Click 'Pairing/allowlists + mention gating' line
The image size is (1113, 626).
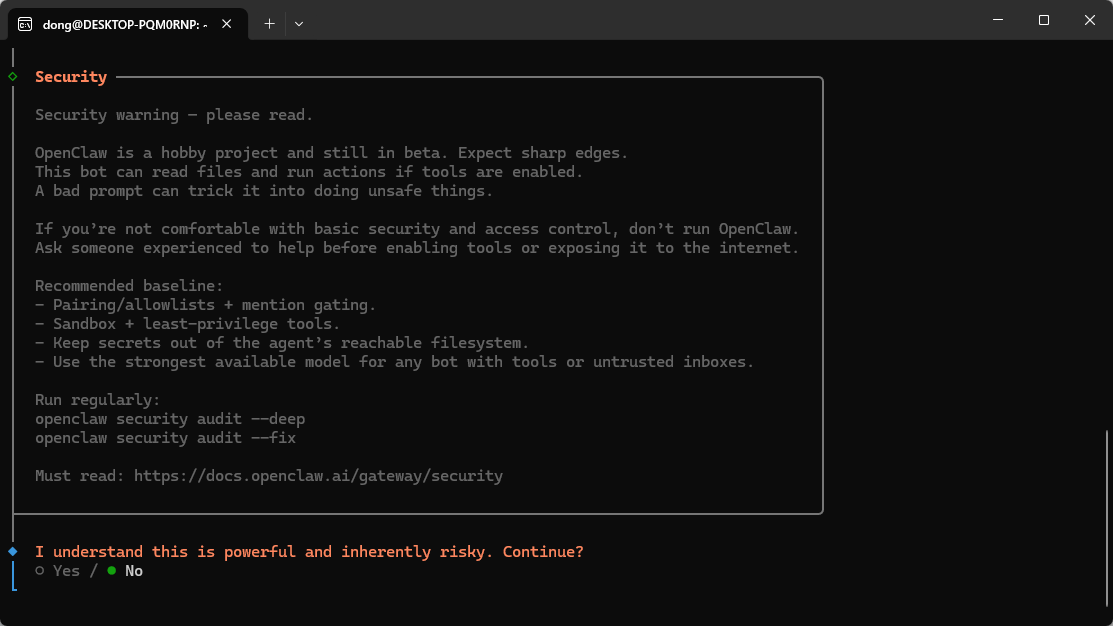(206, 305)
